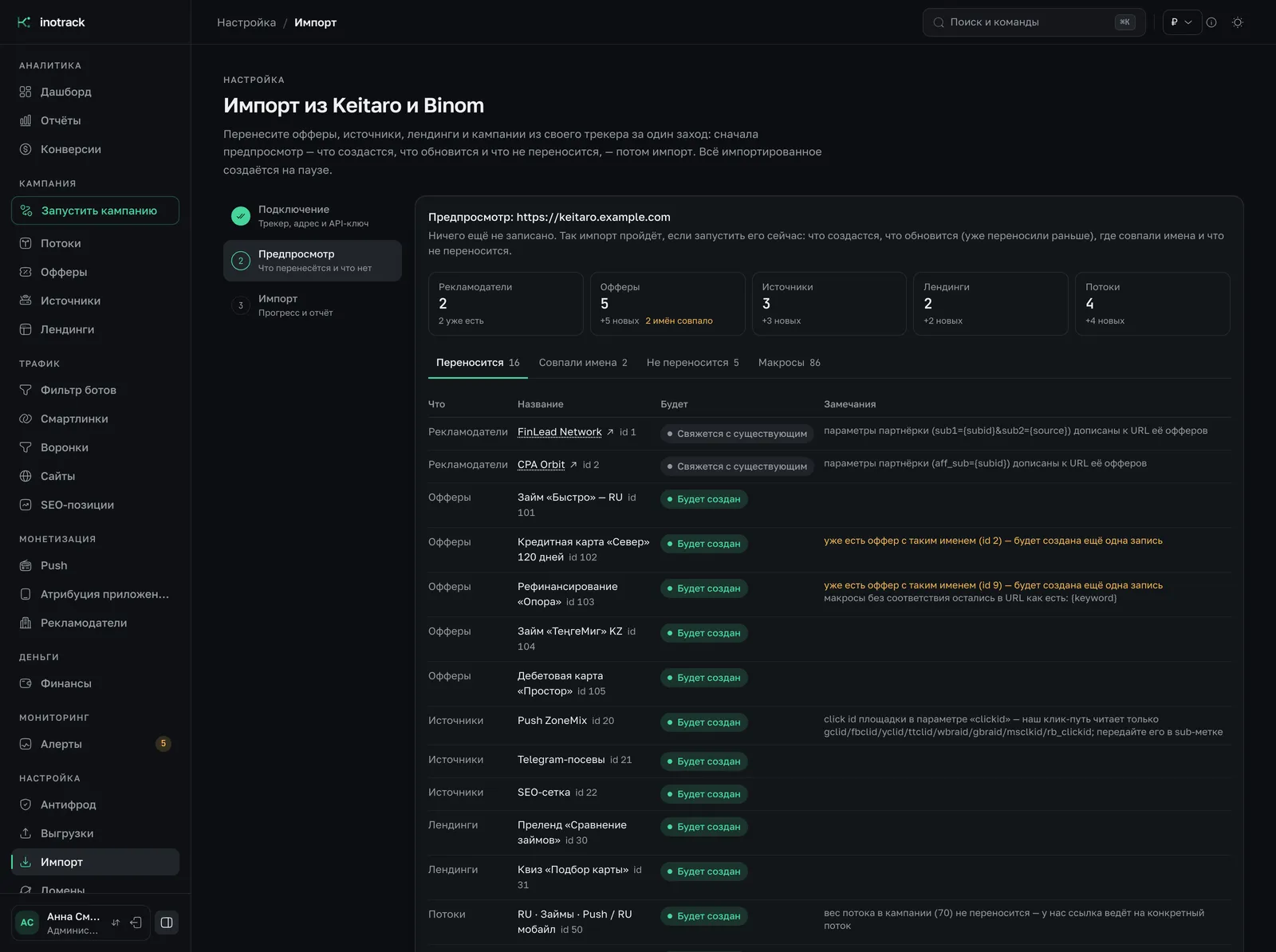Open the info icon in top bar
Image resolution: width=1276 pixels, height=952 pixels.
pyautogui.click(x=1211, y=22)
